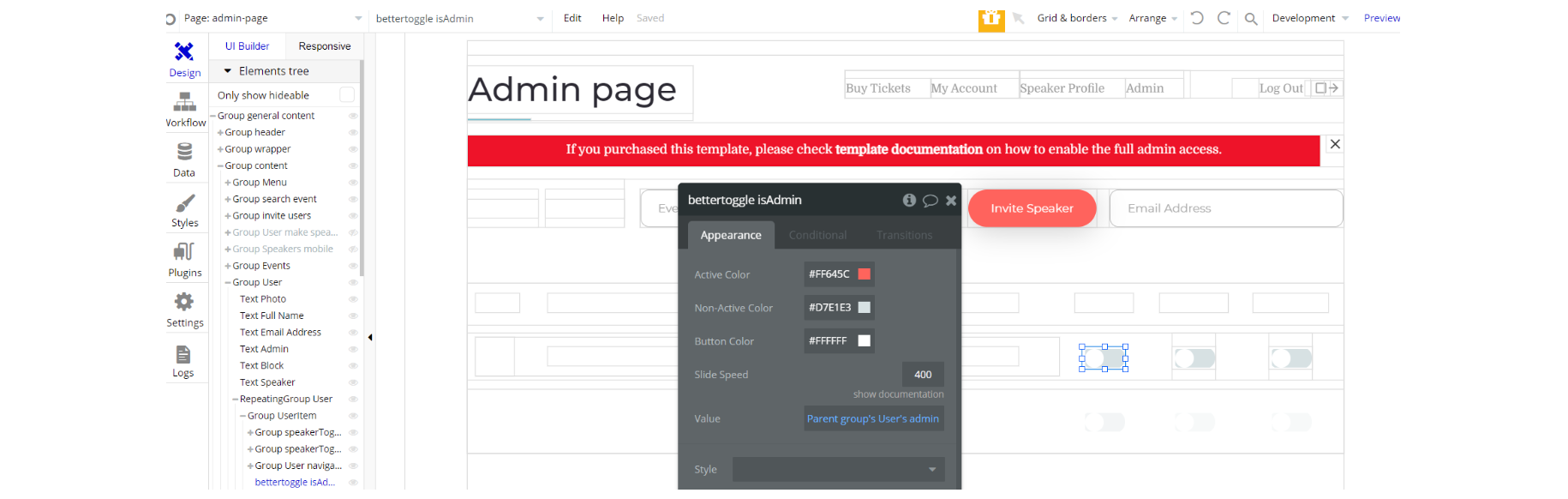Screen dimensions: 1568x499
Task: Toggle visibility of Group Menu
Action: 353,183
